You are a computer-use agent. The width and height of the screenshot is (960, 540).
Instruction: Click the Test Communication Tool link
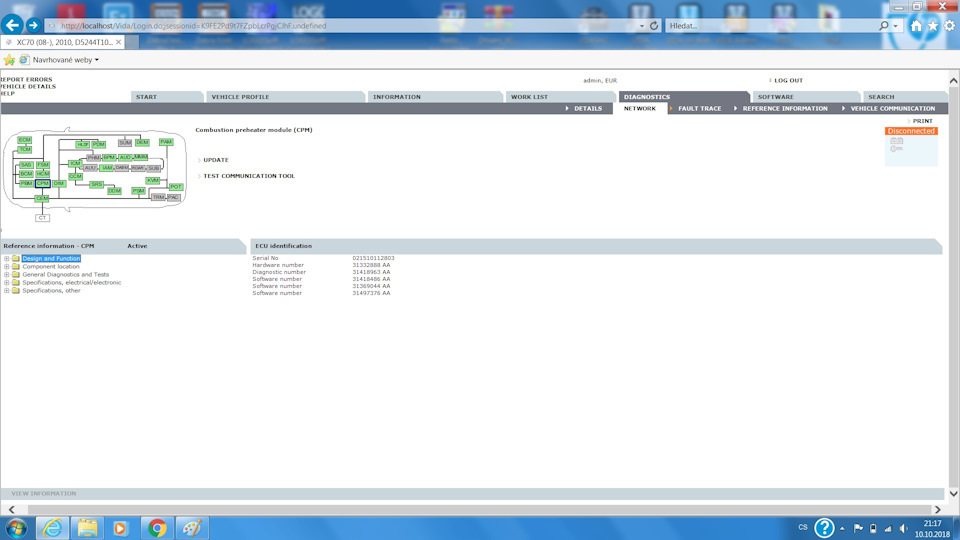point(249,176)
